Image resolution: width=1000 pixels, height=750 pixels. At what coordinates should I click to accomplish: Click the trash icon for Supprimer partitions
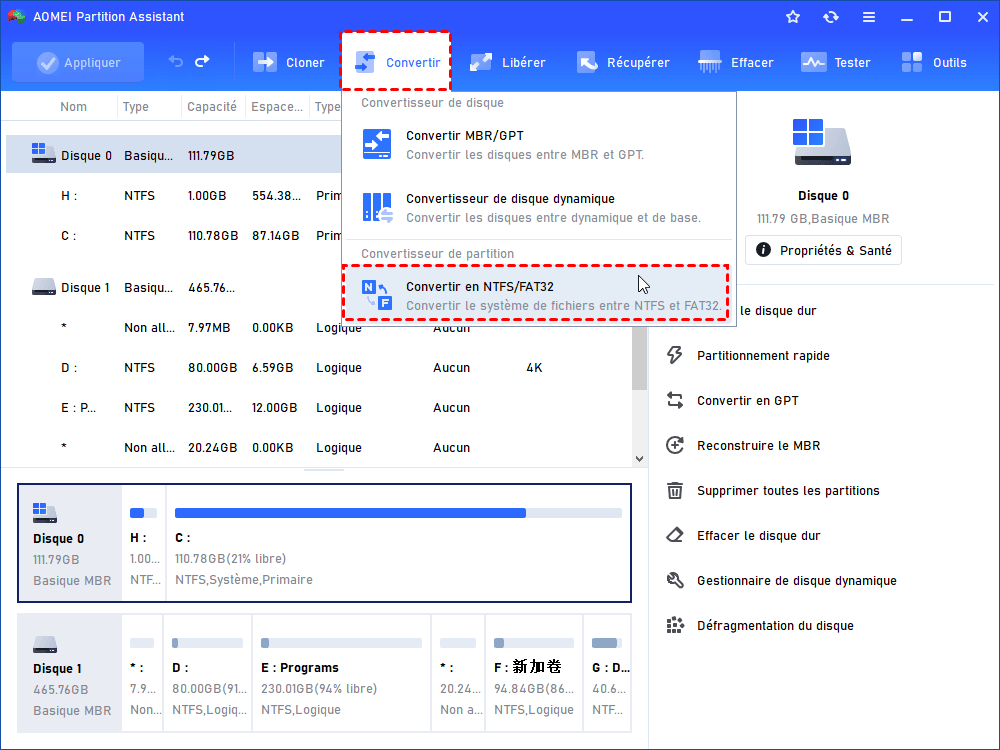(675, 490)
